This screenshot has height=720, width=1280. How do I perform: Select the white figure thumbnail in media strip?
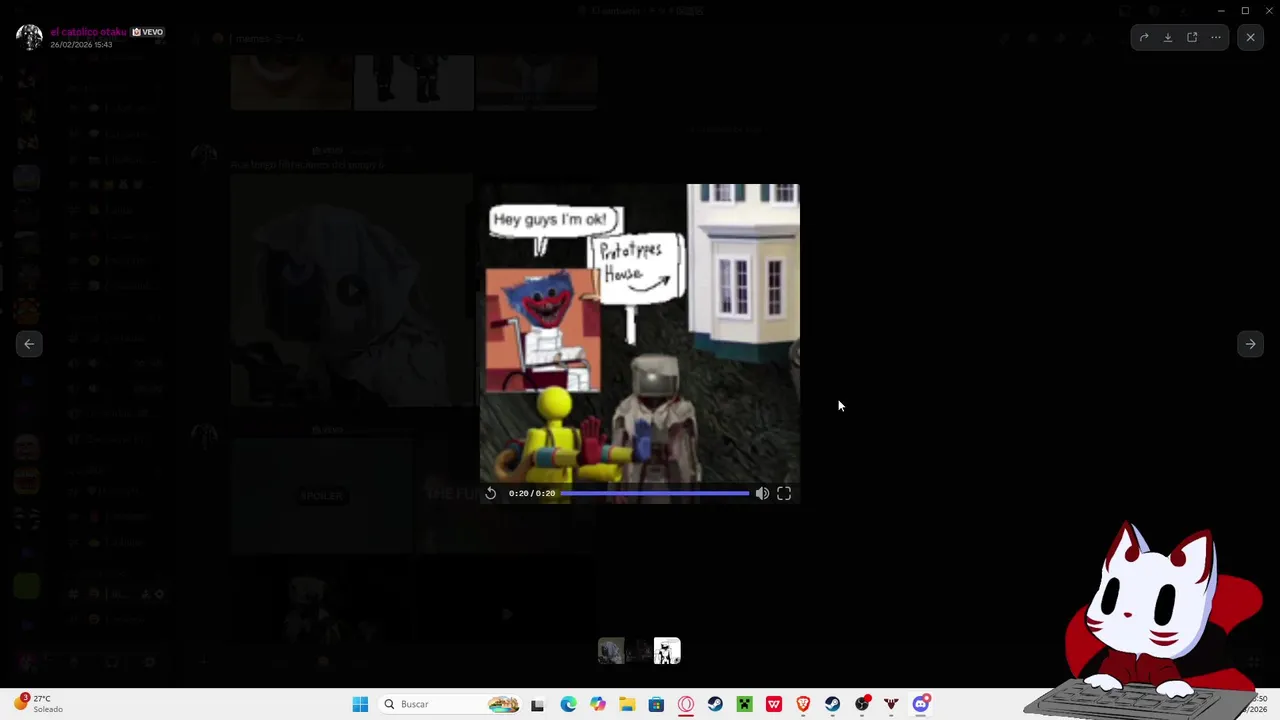click(667, 651)
